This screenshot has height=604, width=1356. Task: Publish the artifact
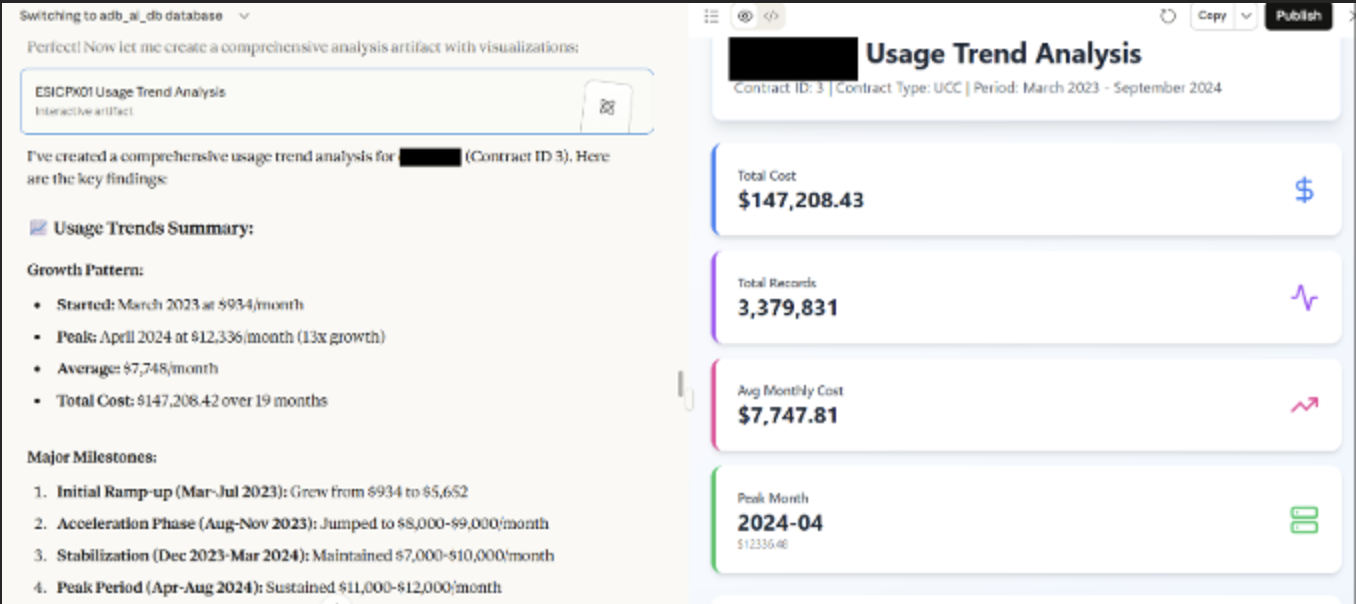tap(1298, 16)
